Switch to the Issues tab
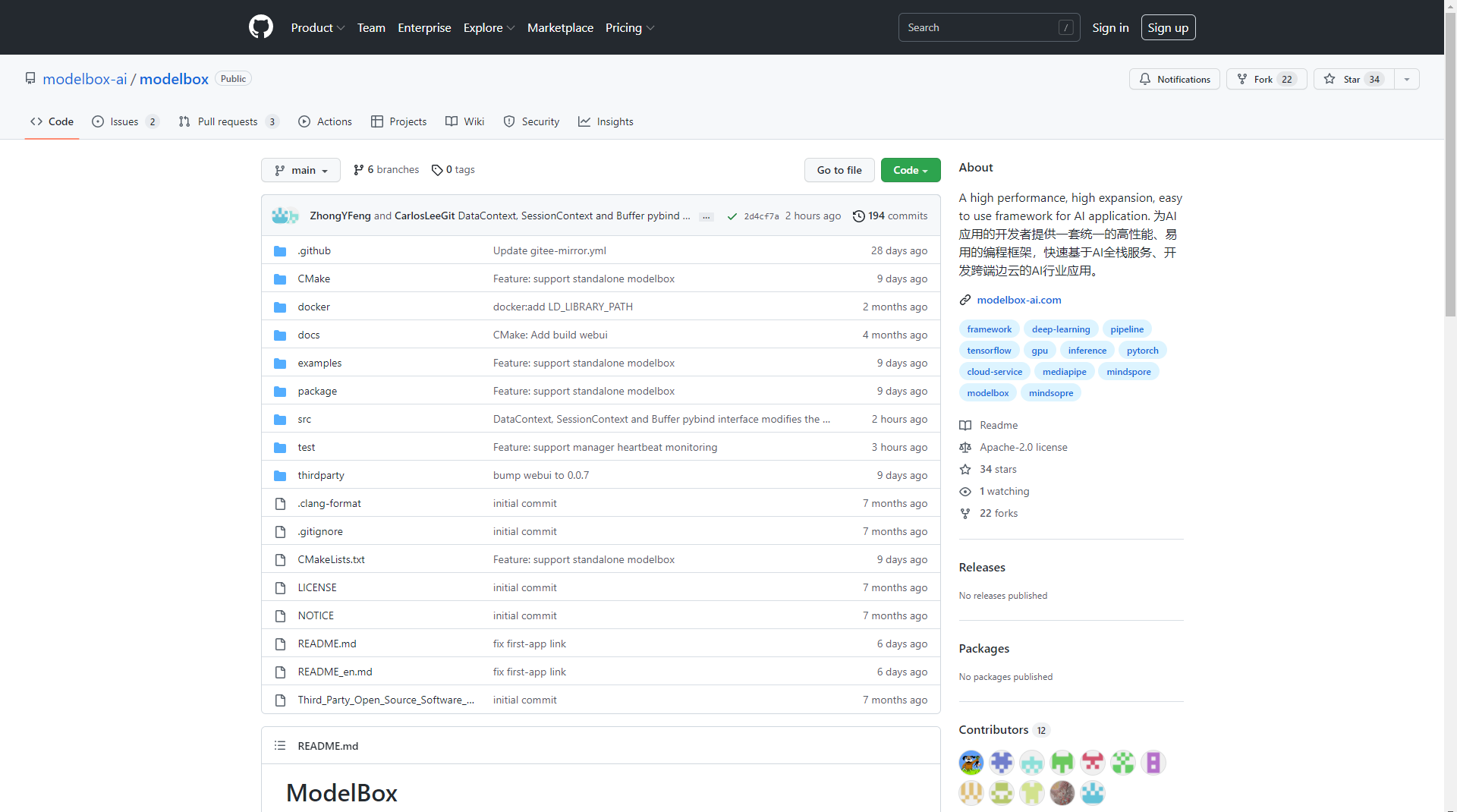 [x=125, y=121]
